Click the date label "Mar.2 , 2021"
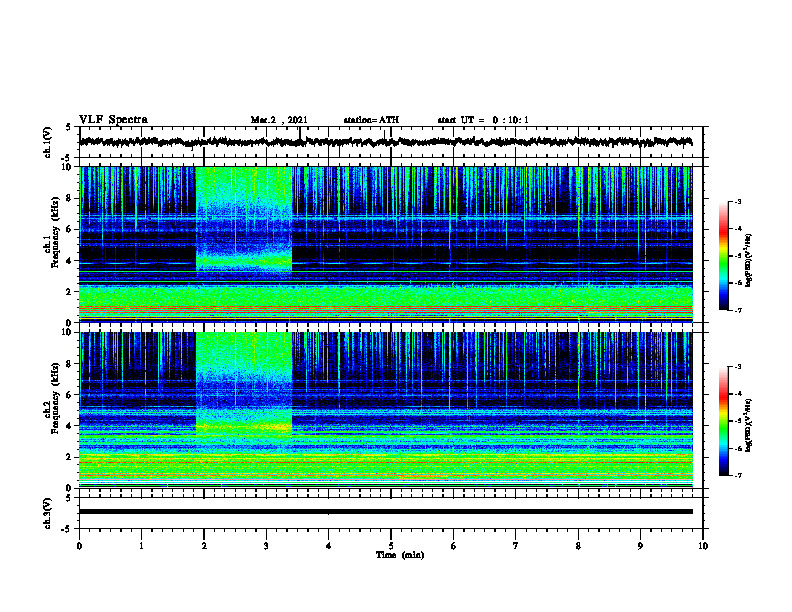The height and width of the screenshot is (612, 792). 279,120
